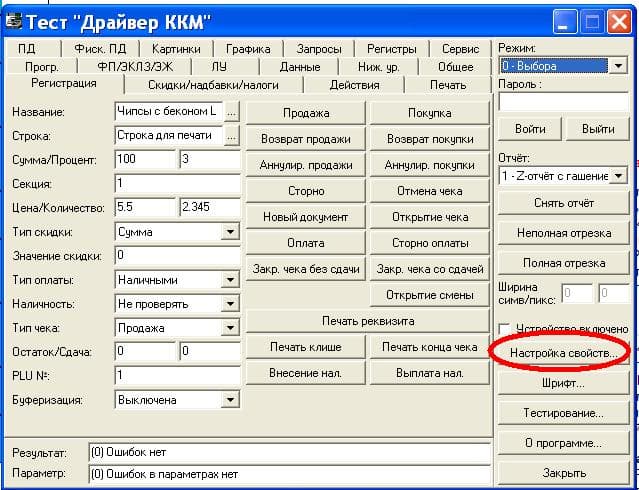
Task: Click the Внесение нал. button
Action: 306,373
